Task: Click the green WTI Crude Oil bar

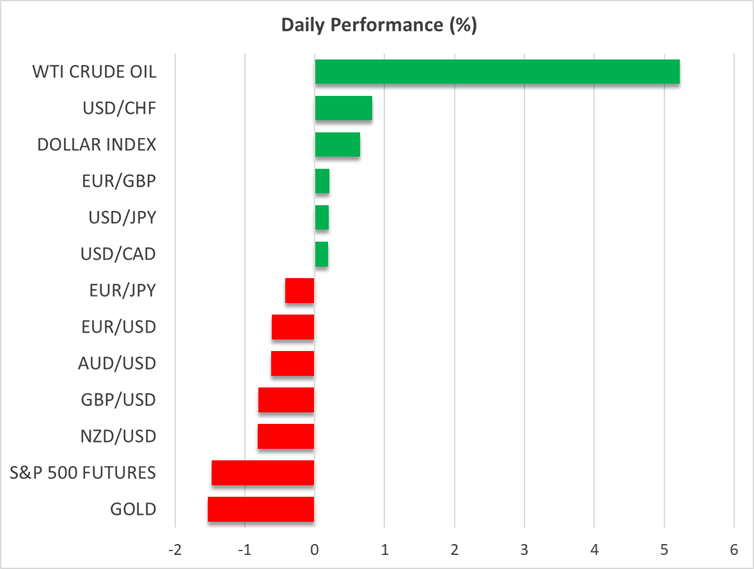Action: coord(497,72)
